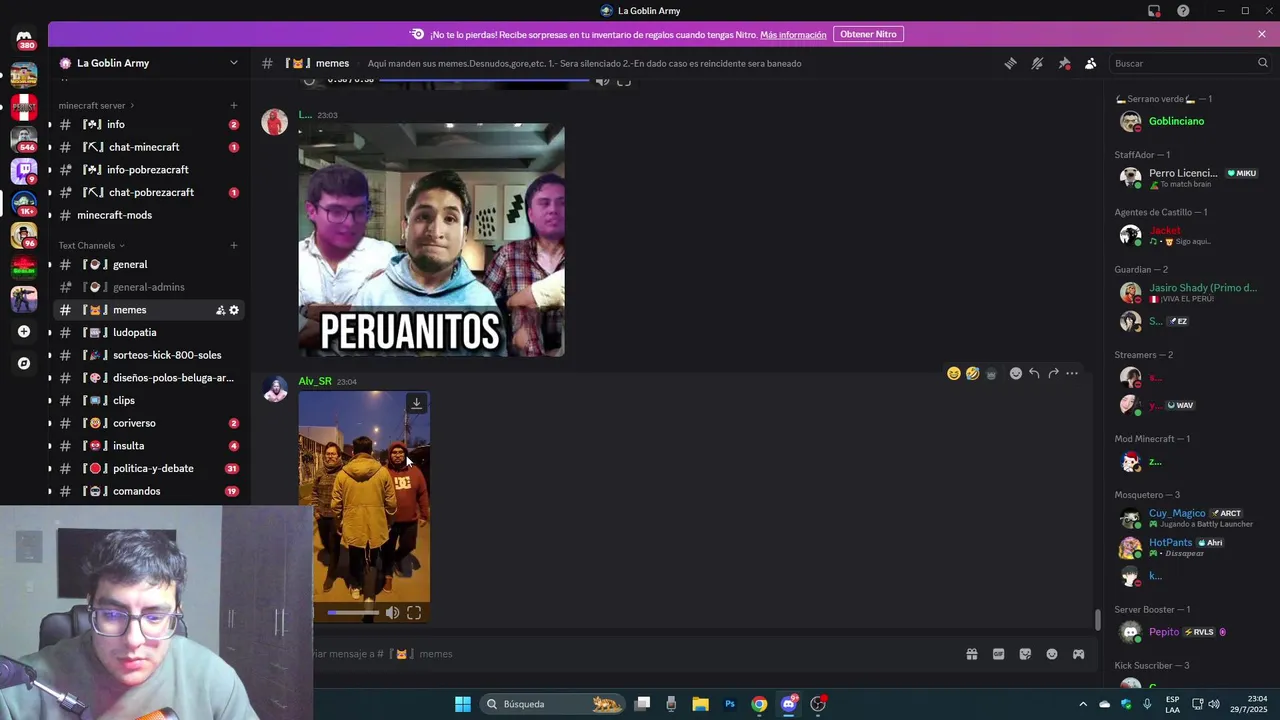Open the clips channel
This screenshot has height=720, width=1280.
point(148,400)
